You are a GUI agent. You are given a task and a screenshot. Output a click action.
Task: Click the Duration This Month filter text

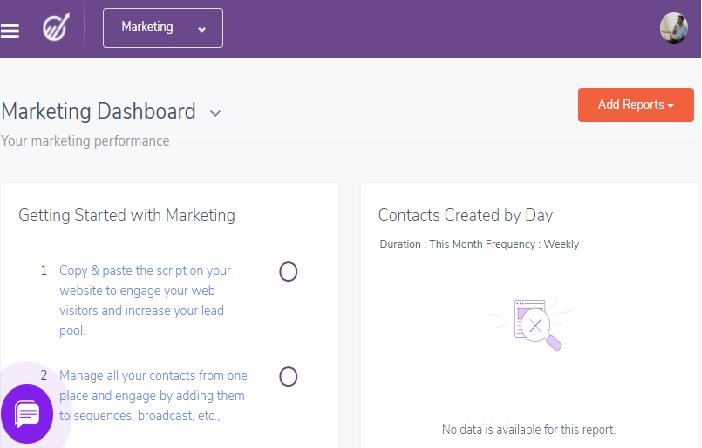[436, 244]
